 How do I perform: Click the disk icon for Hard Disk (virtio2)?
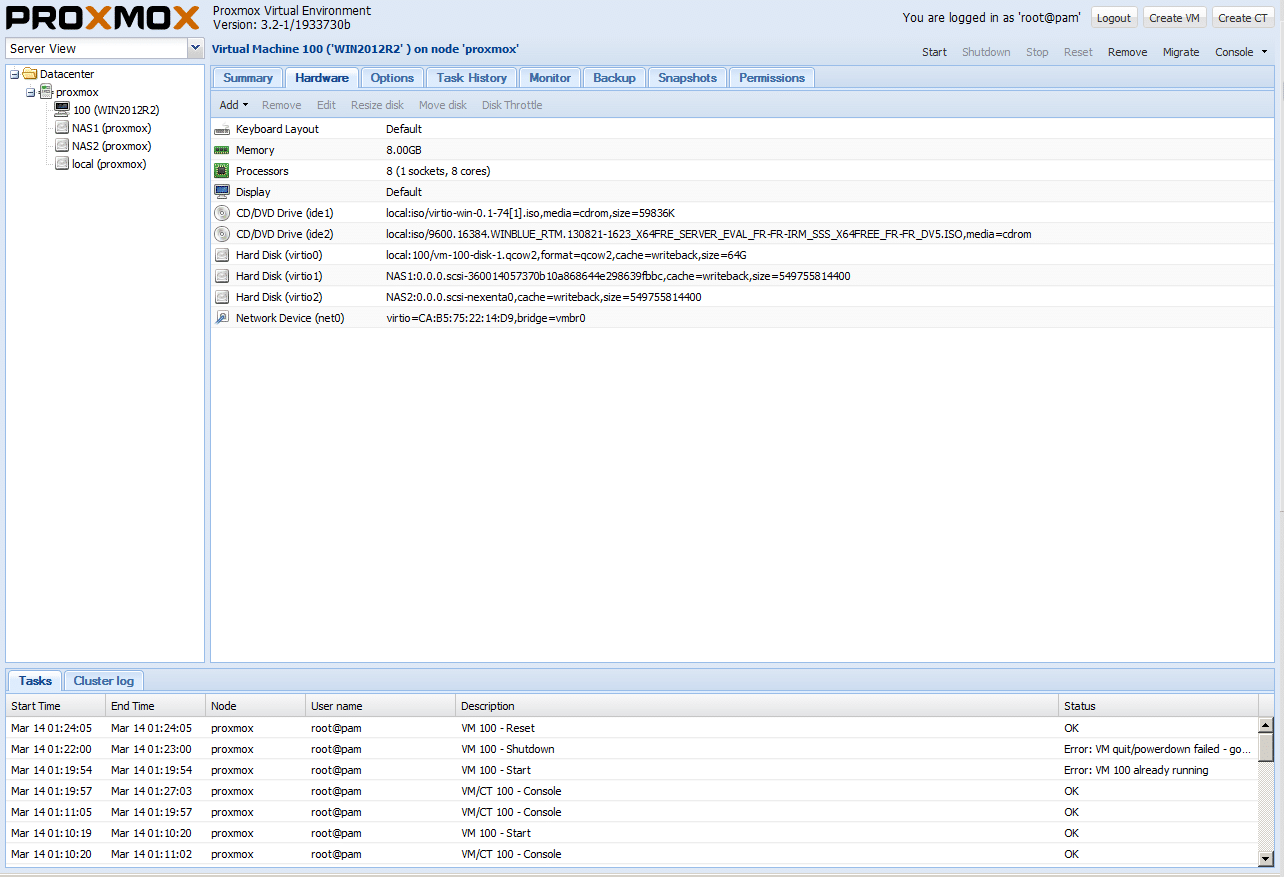222,297
